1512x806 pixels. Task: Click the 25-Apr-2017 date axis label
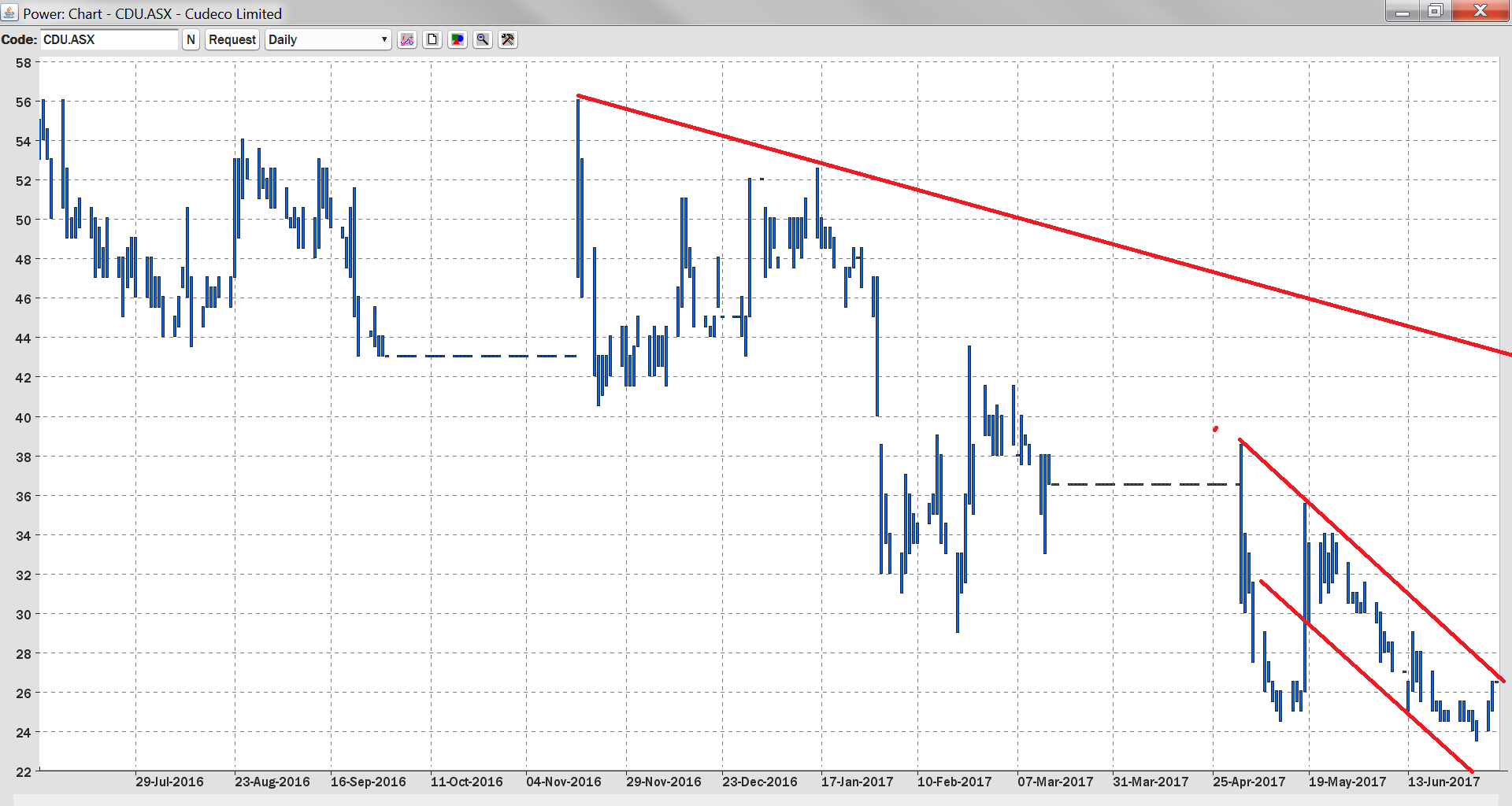click(1249, 782)
